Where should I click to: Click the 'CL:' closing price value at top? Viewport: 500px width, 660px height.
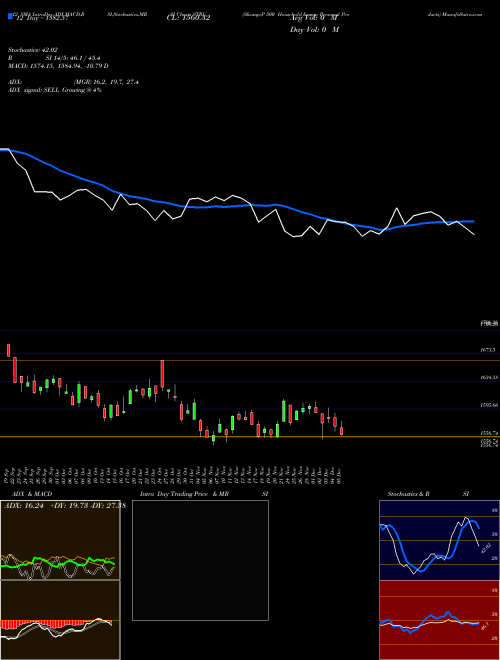[x=188, y=18]
